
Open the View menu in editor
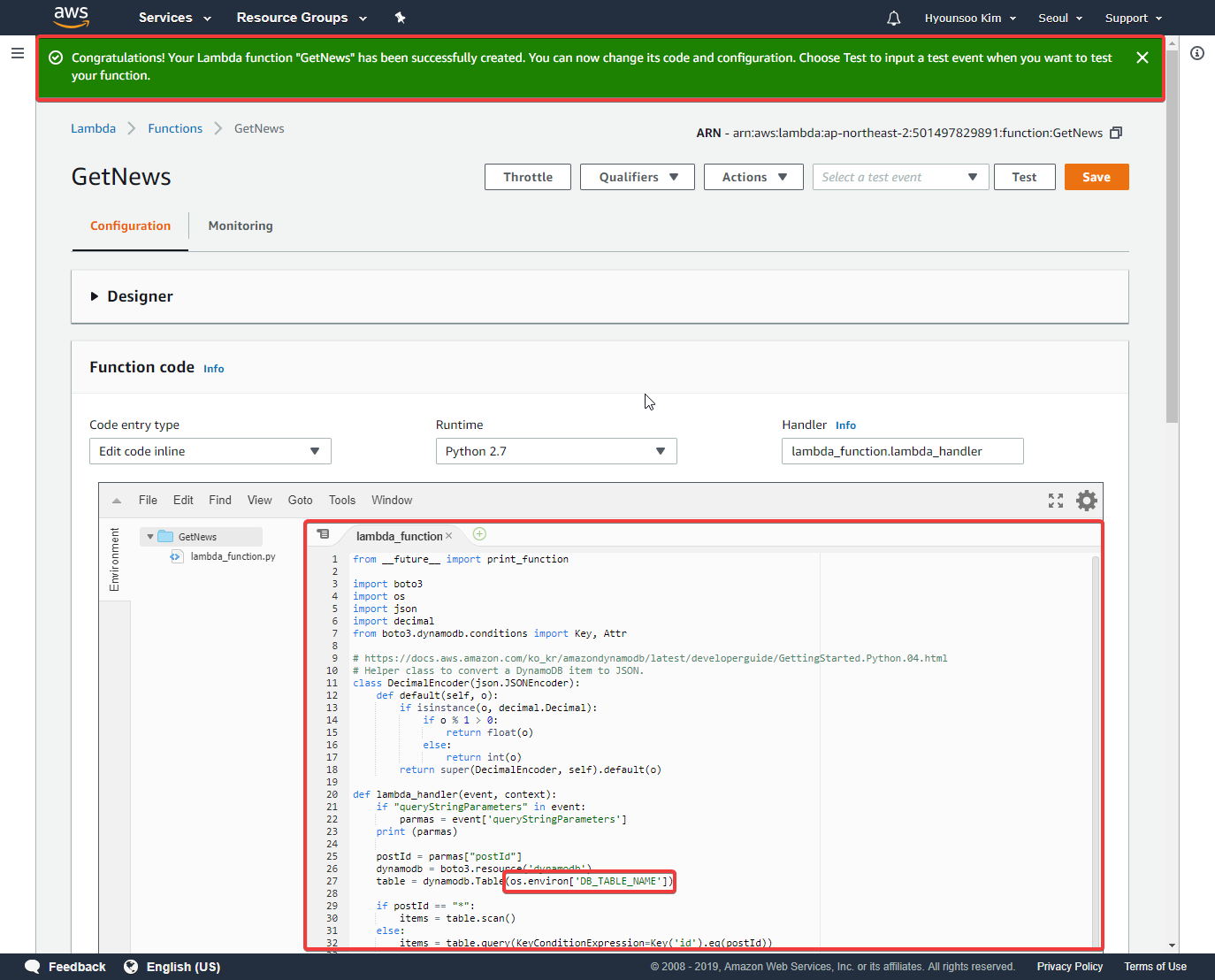pos(259,500)
